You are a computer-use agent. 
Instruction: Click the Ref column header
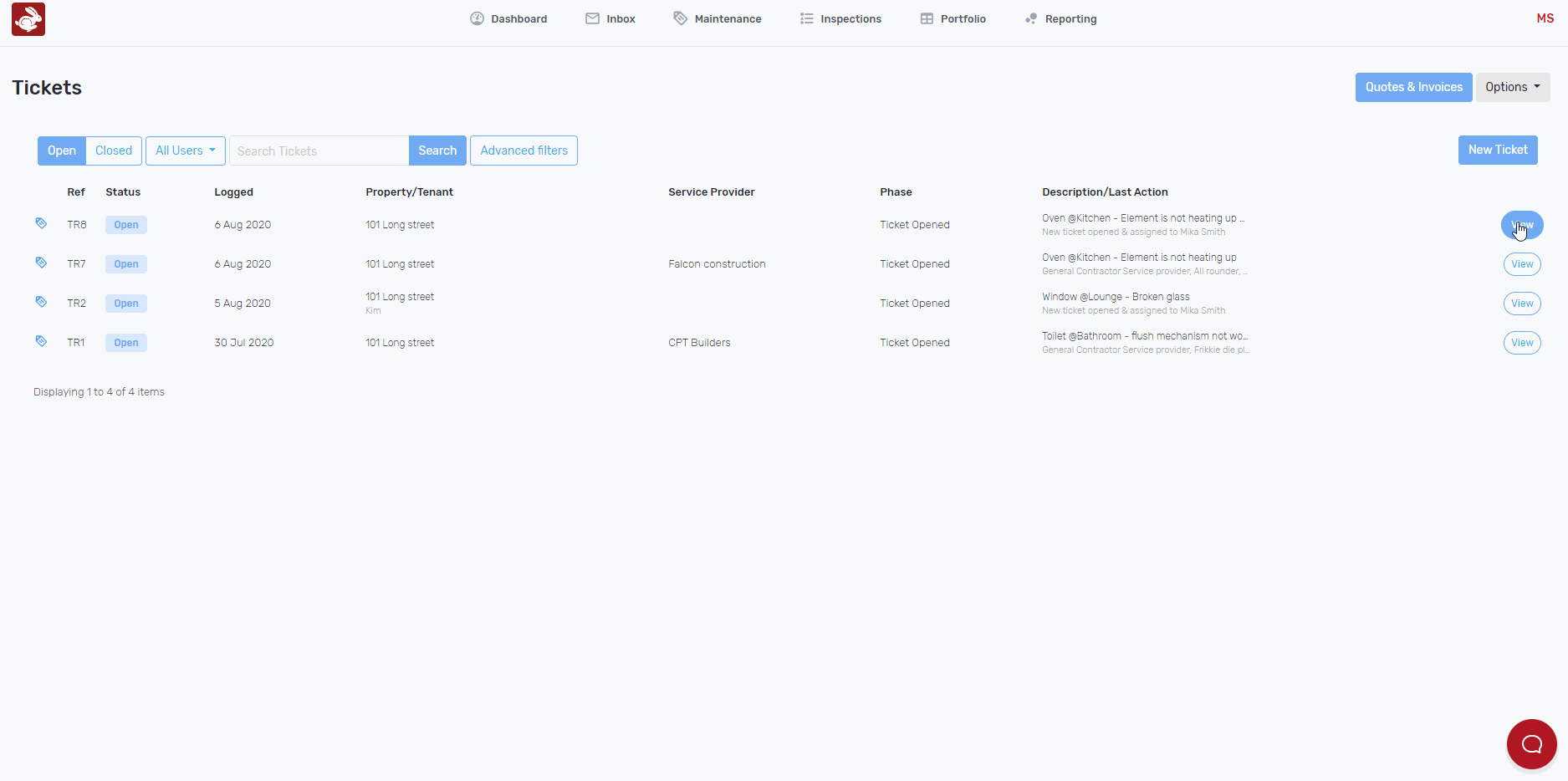(76, 191)
